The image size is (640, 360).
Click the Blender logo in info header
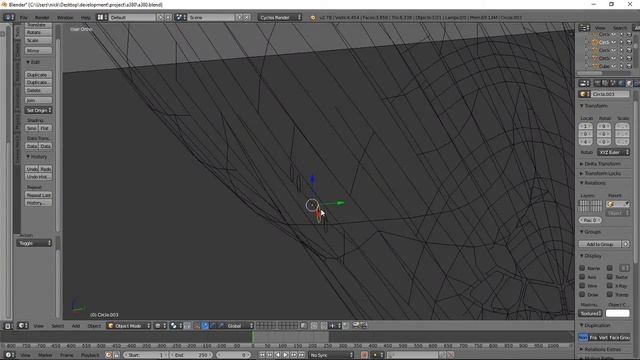tap(313, 18)
